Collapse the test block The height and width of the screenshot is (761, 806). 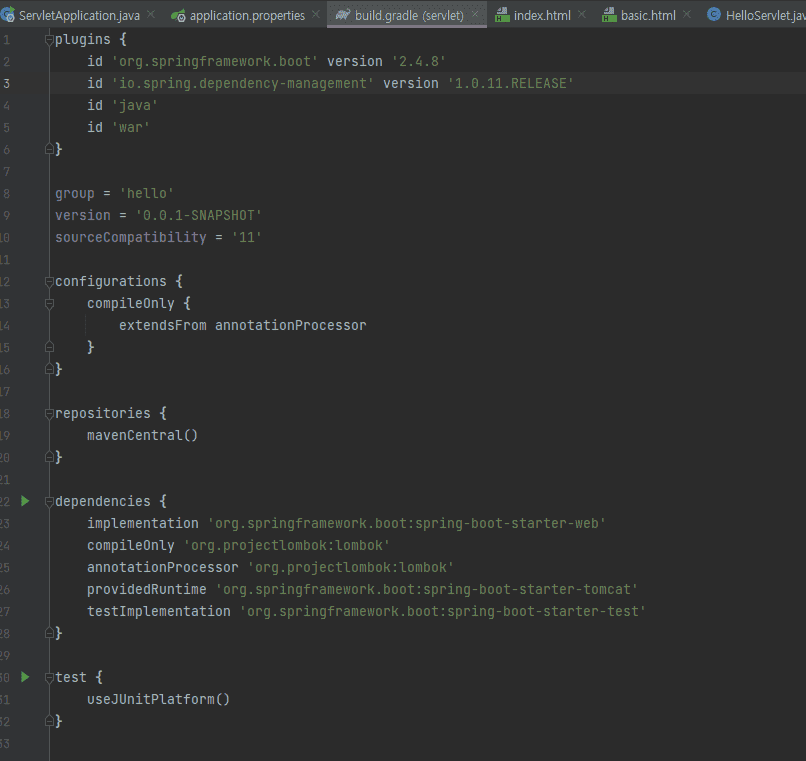[x=49, y=677]
